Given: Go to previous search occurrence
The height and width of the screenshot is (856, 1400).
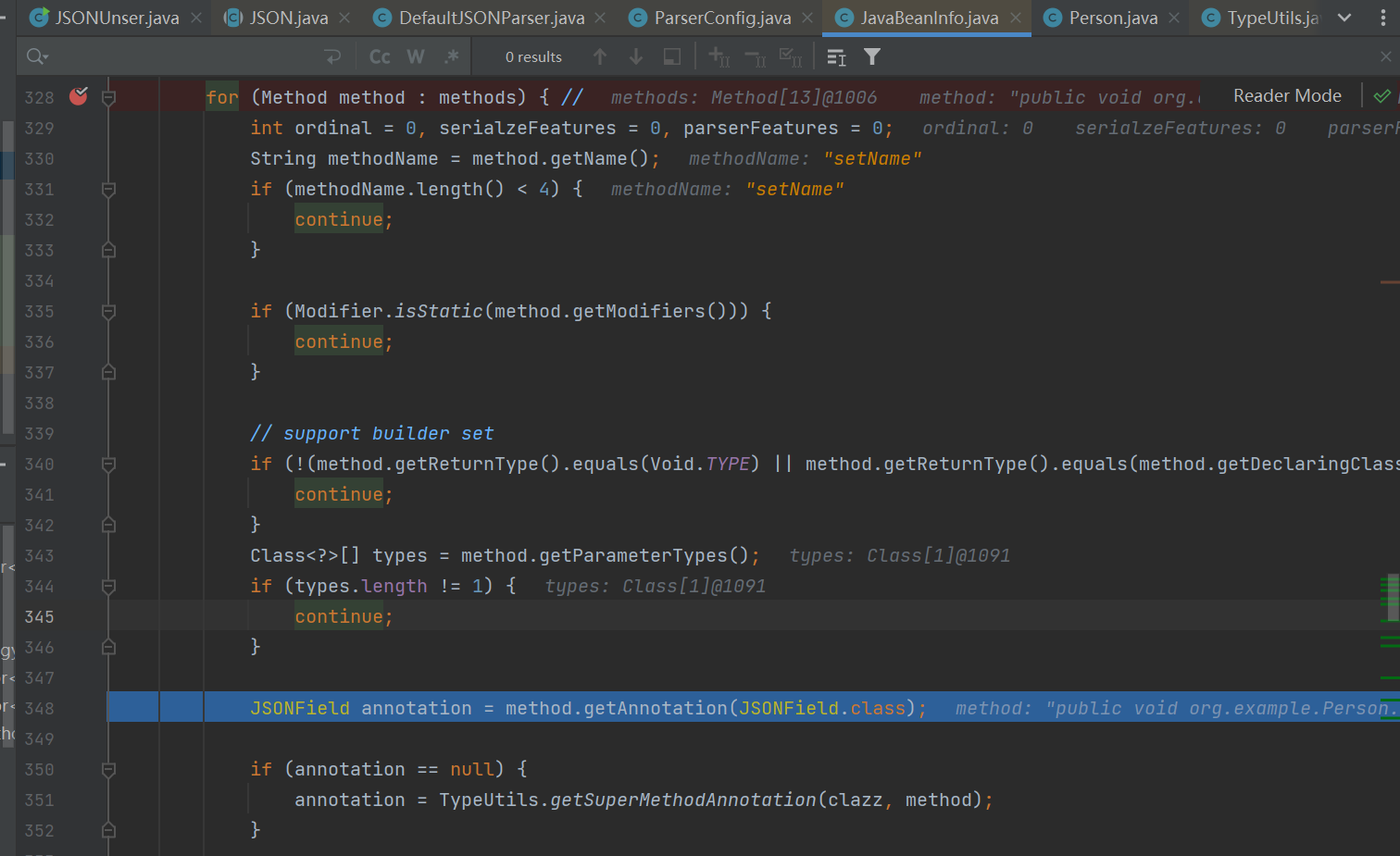Looking at the screenshot, I should 600,57.
